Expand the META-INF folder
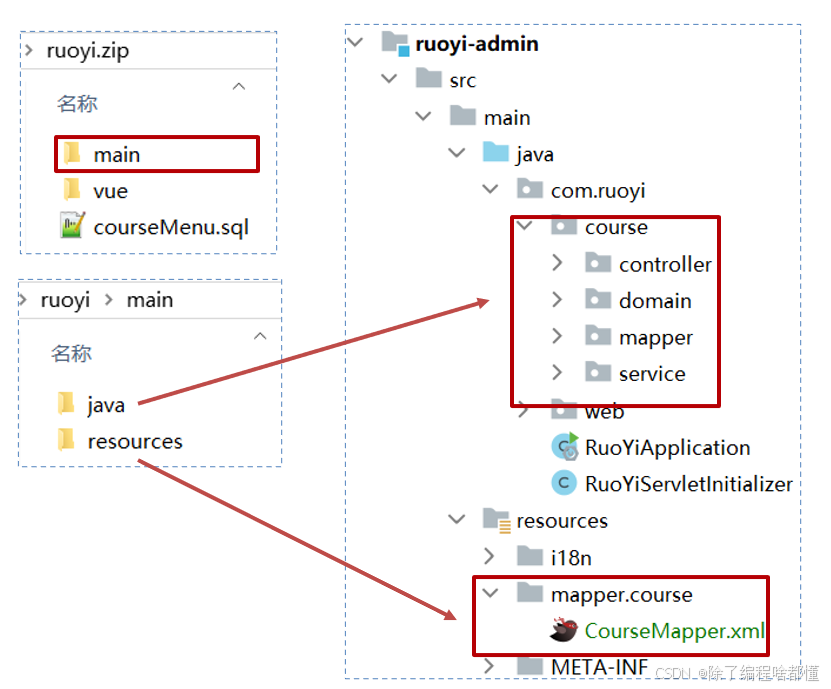This screenshot has width=831, height=689. (489, 666)
